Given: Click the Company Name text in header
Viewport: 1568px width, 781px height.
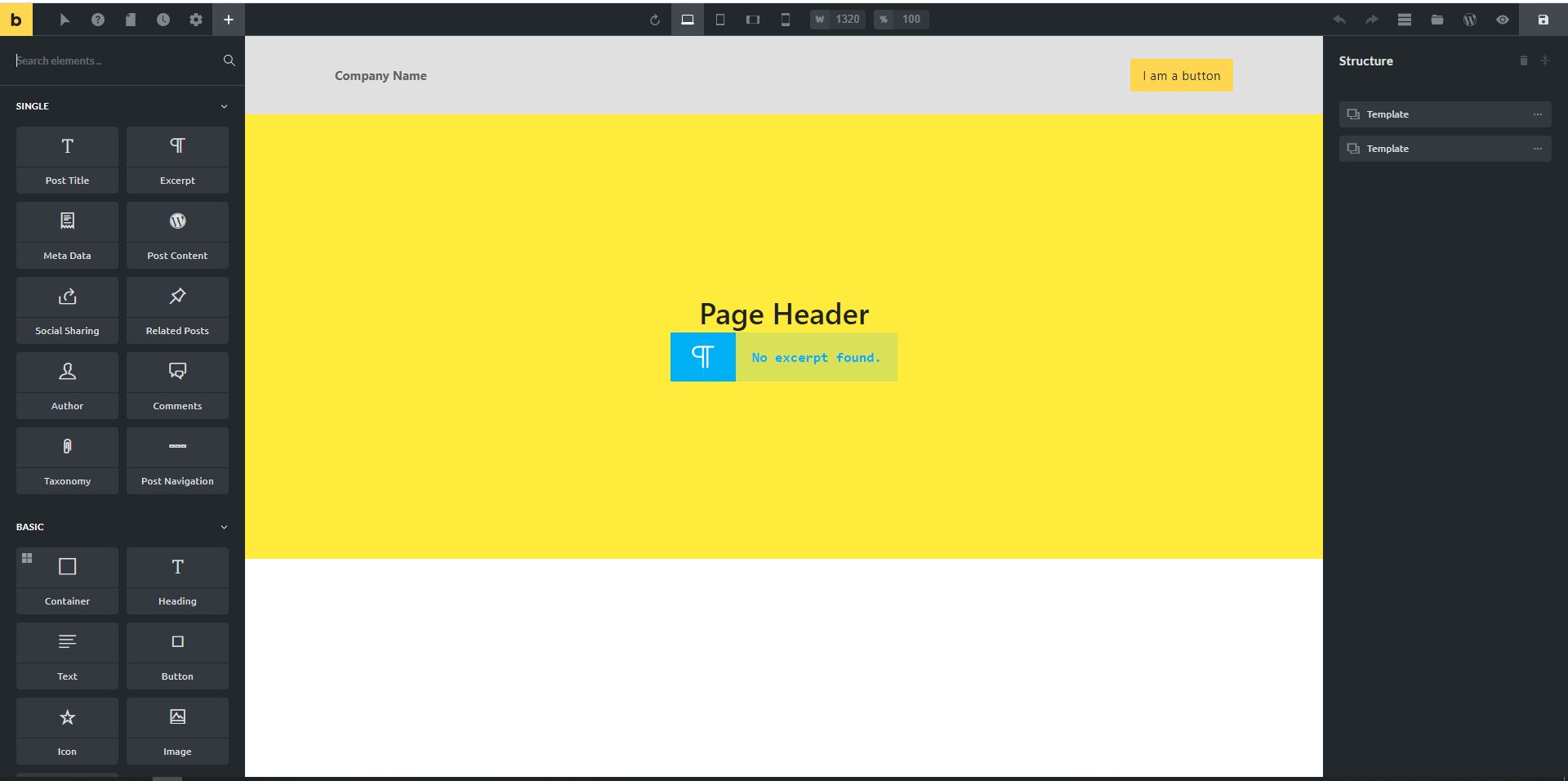Looking at the screenshot, I should click(381, 76).
